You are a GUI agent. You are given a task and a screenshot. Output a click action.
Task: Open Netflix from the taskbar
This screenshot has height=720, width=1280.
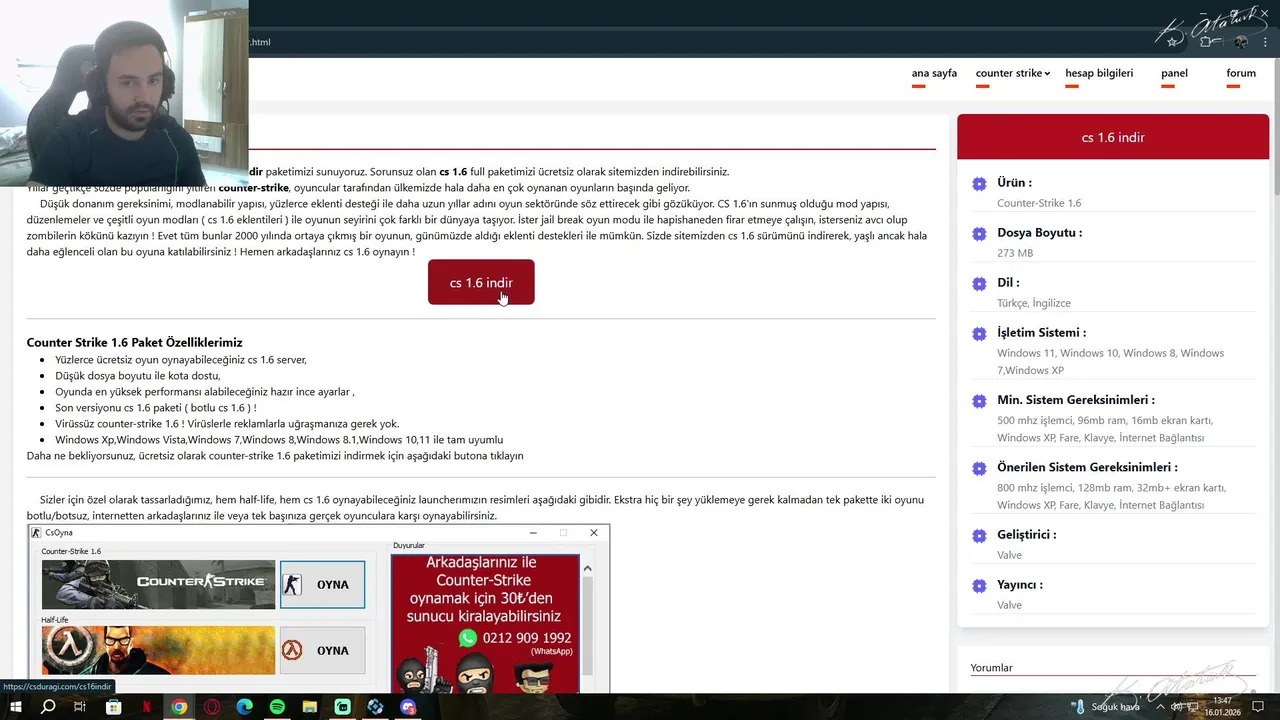tap(147, 707)
